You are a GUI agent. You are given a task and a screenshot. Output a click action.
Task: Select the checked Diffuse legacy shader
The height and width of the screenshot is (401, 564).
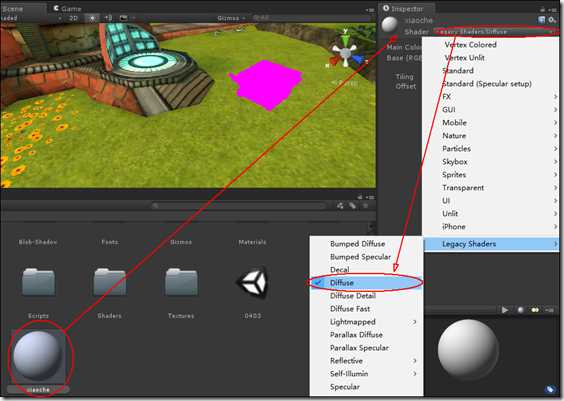pyautogui.click(x=366, y=283)
